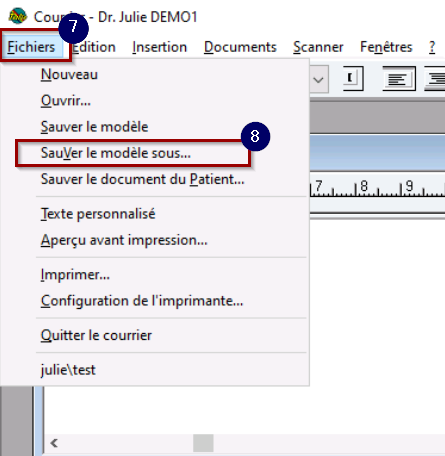The width and height of the screenshot is (445, 456).
Task: Align text left toolbar icon
Action: 399,79
